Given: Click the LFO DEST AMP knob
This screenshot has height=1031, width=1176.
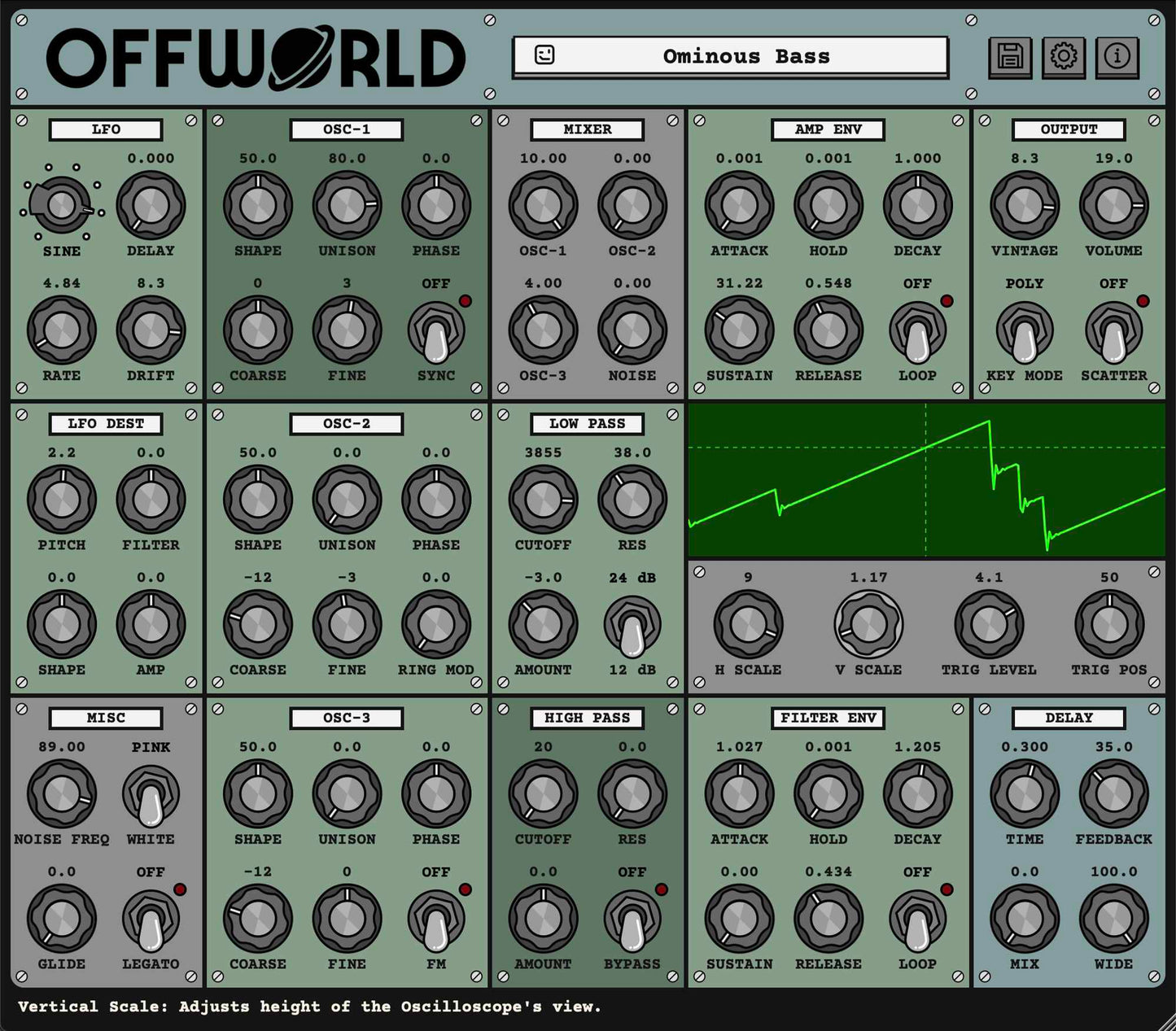Looking at the screenshot, I should [x=151, y=624].
